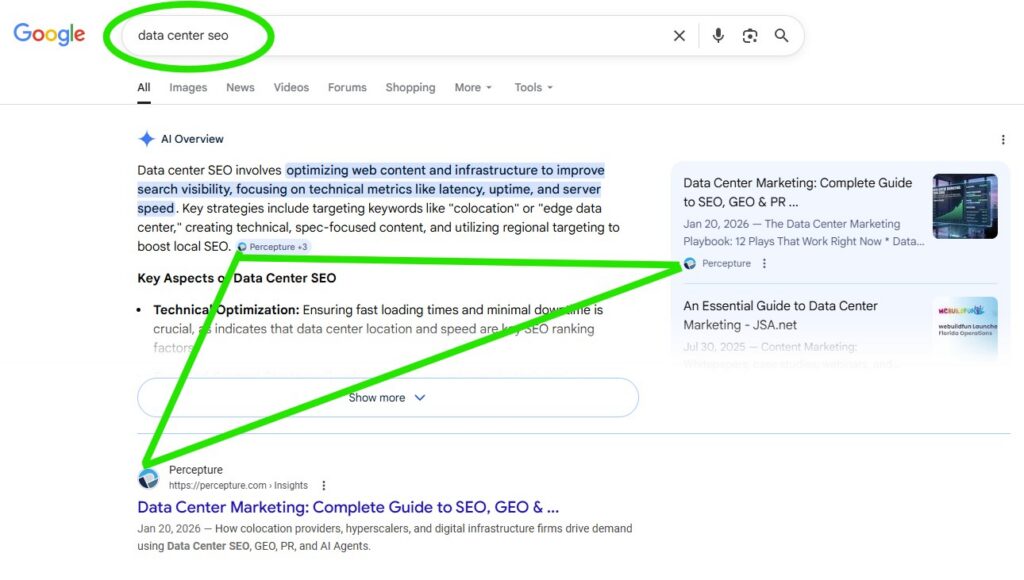Click Percepture site name in organic result
Viewport: 1024px width, 580px height.
(196, 470)
